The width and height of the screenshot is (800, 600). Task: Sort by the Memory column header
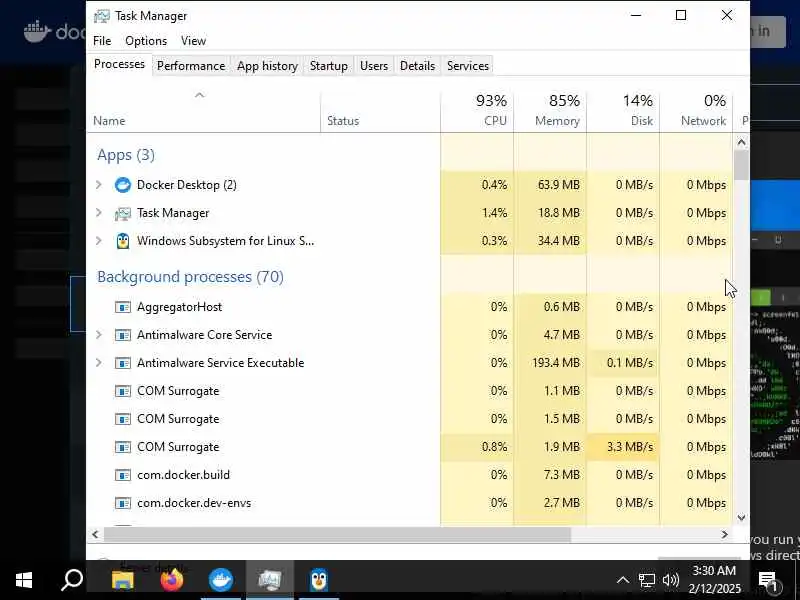(550, 110)
